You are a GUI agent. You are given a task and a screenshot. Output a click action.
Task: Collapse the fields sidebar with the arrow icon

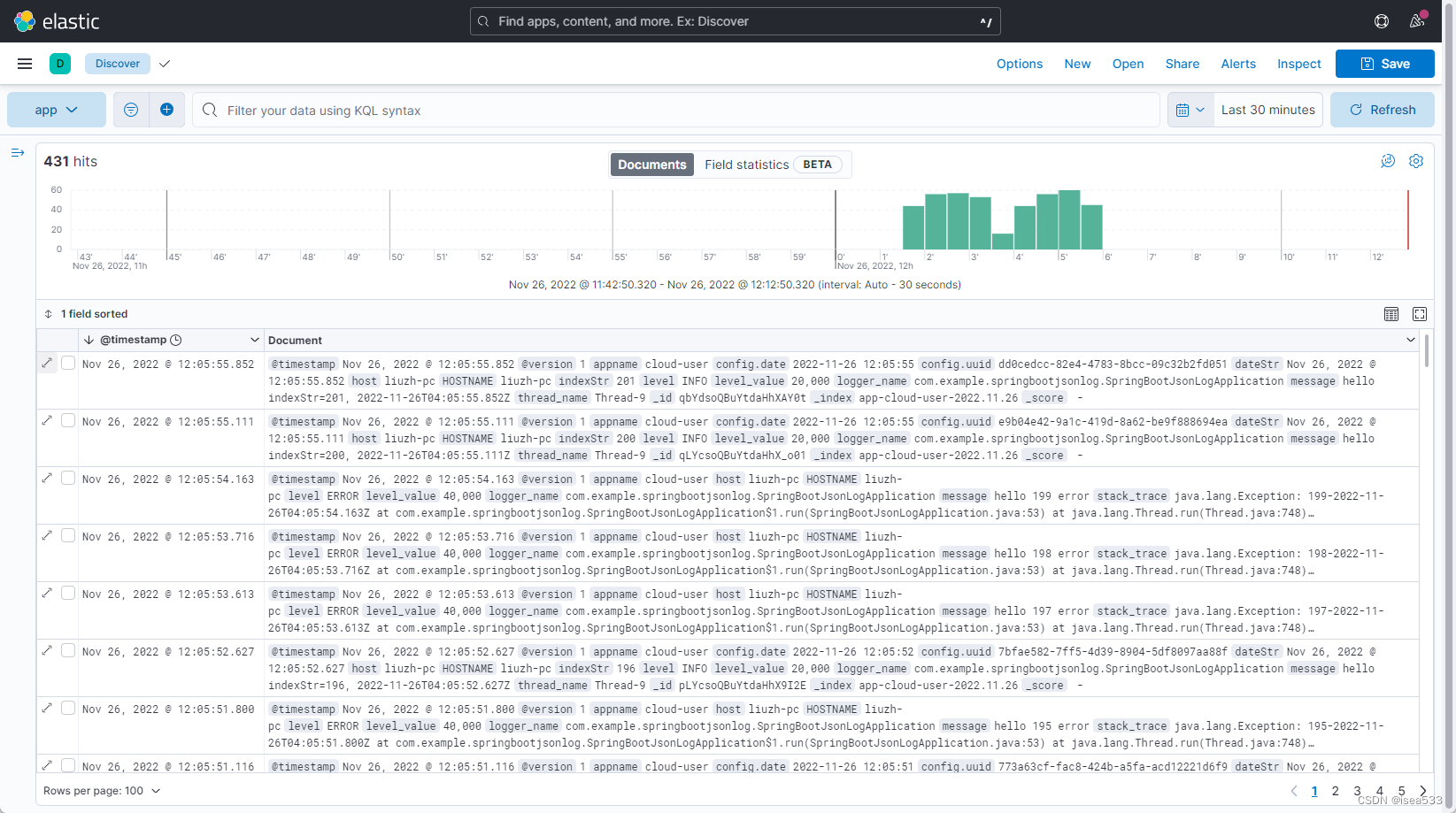(x=18, y=152)
